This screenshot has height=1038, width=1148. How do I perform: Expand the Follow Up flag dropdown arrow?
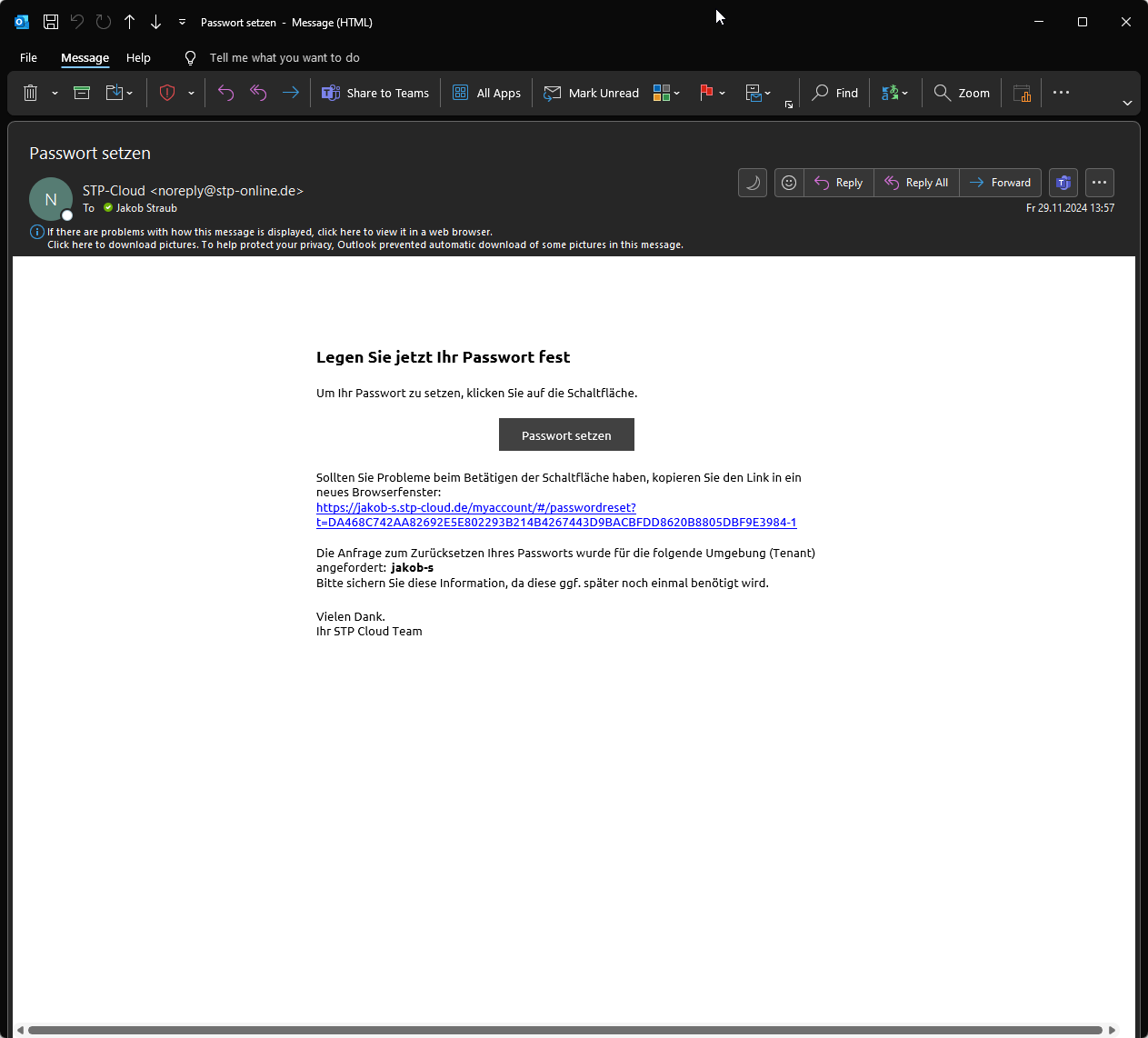click(x=722, y=93)
